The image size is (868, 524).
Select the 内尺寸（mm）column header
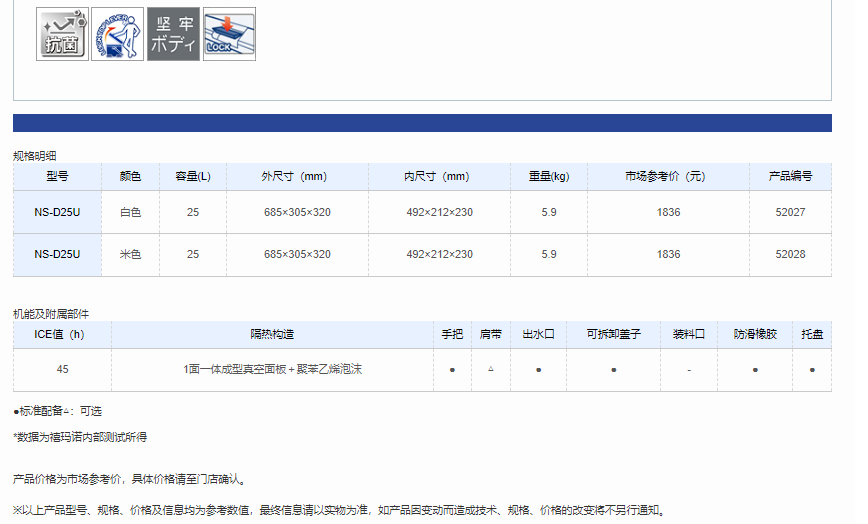[440, 177]
